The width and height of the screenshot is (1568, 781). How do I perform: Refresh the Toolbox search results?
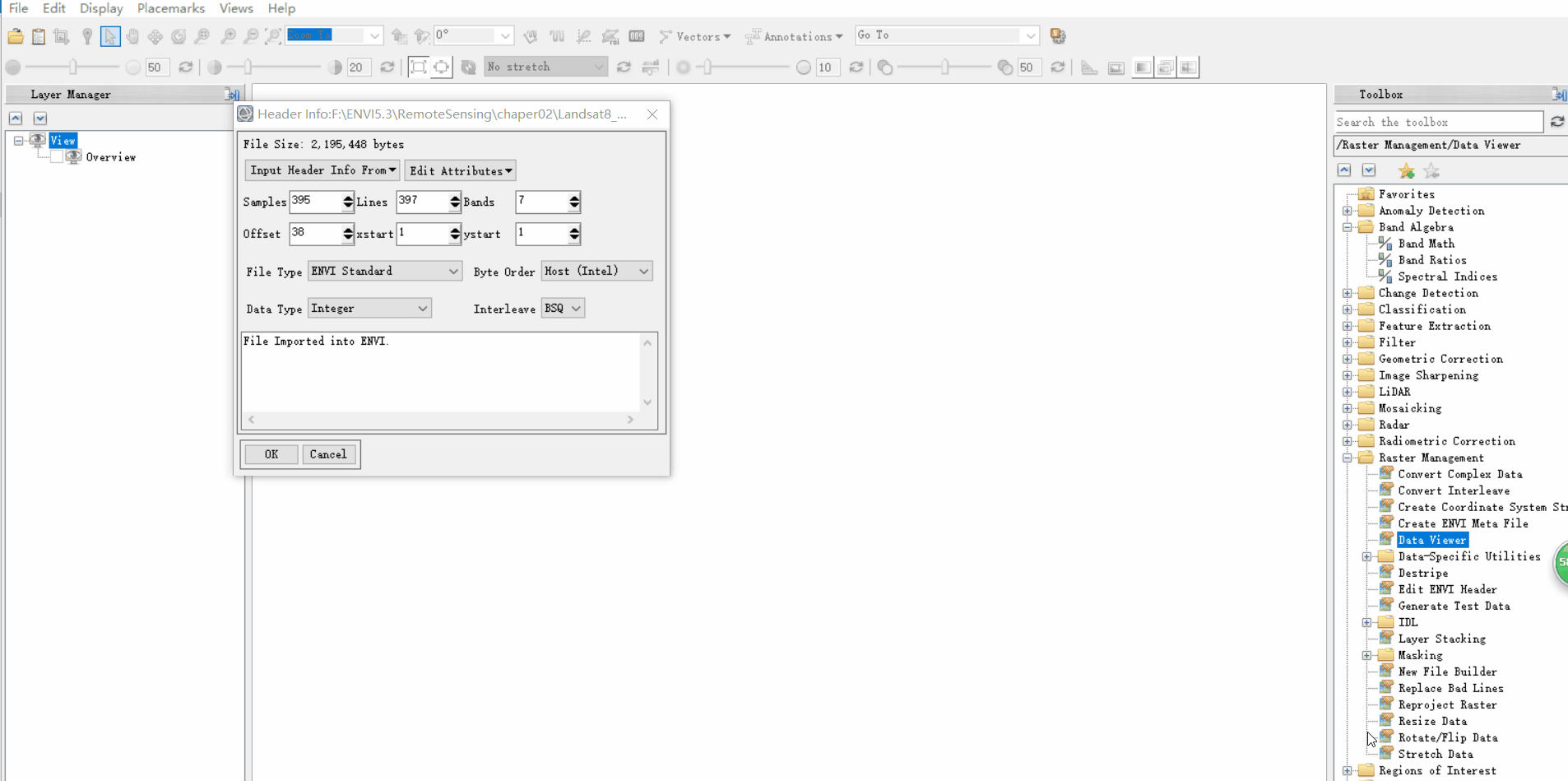click(x=1557, y=122)
